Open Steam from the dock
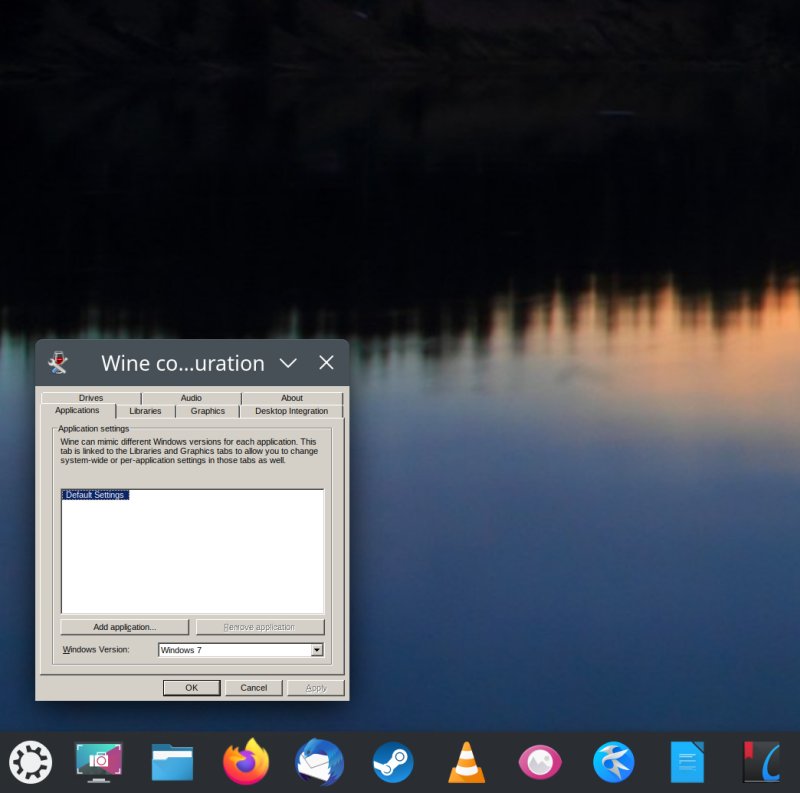 pos(393,763)
